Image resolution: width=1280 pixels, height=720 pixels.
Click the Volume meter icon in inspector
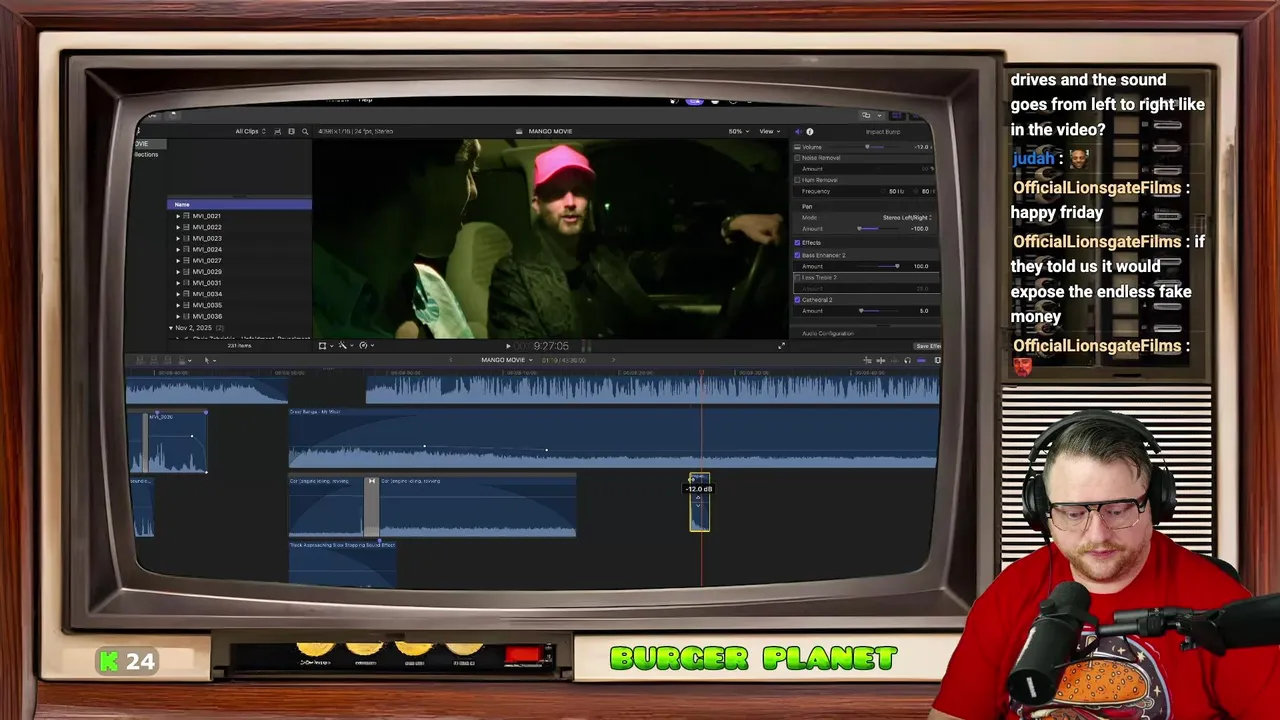797,147
